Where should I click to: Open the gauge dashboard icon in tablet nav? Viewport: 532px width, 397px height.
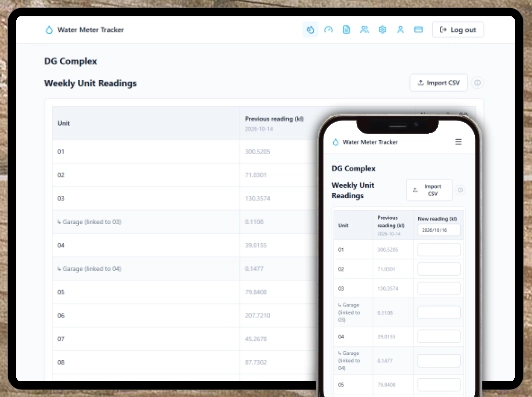click(328, 30)
